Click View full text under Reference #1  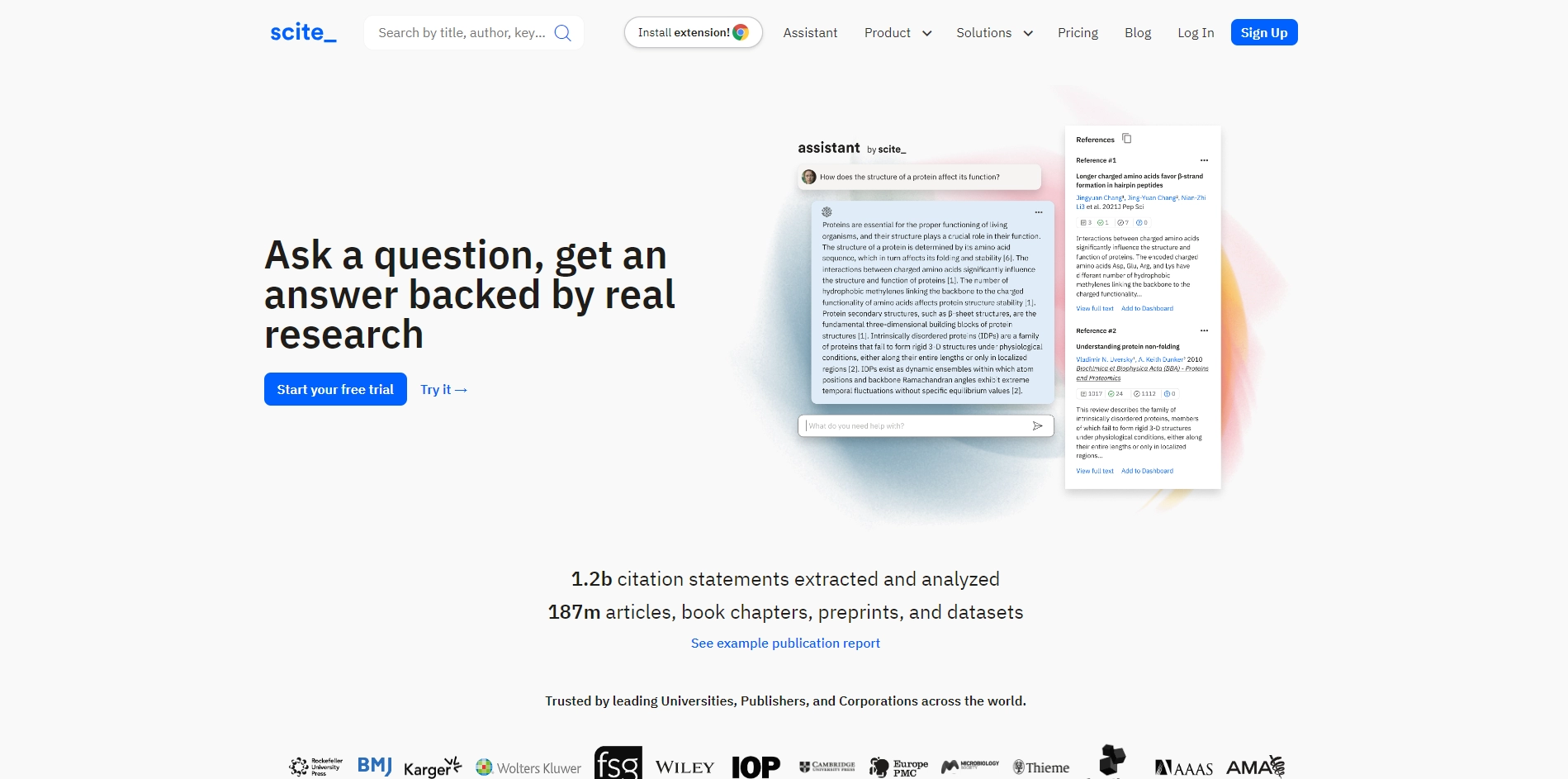1095,308
